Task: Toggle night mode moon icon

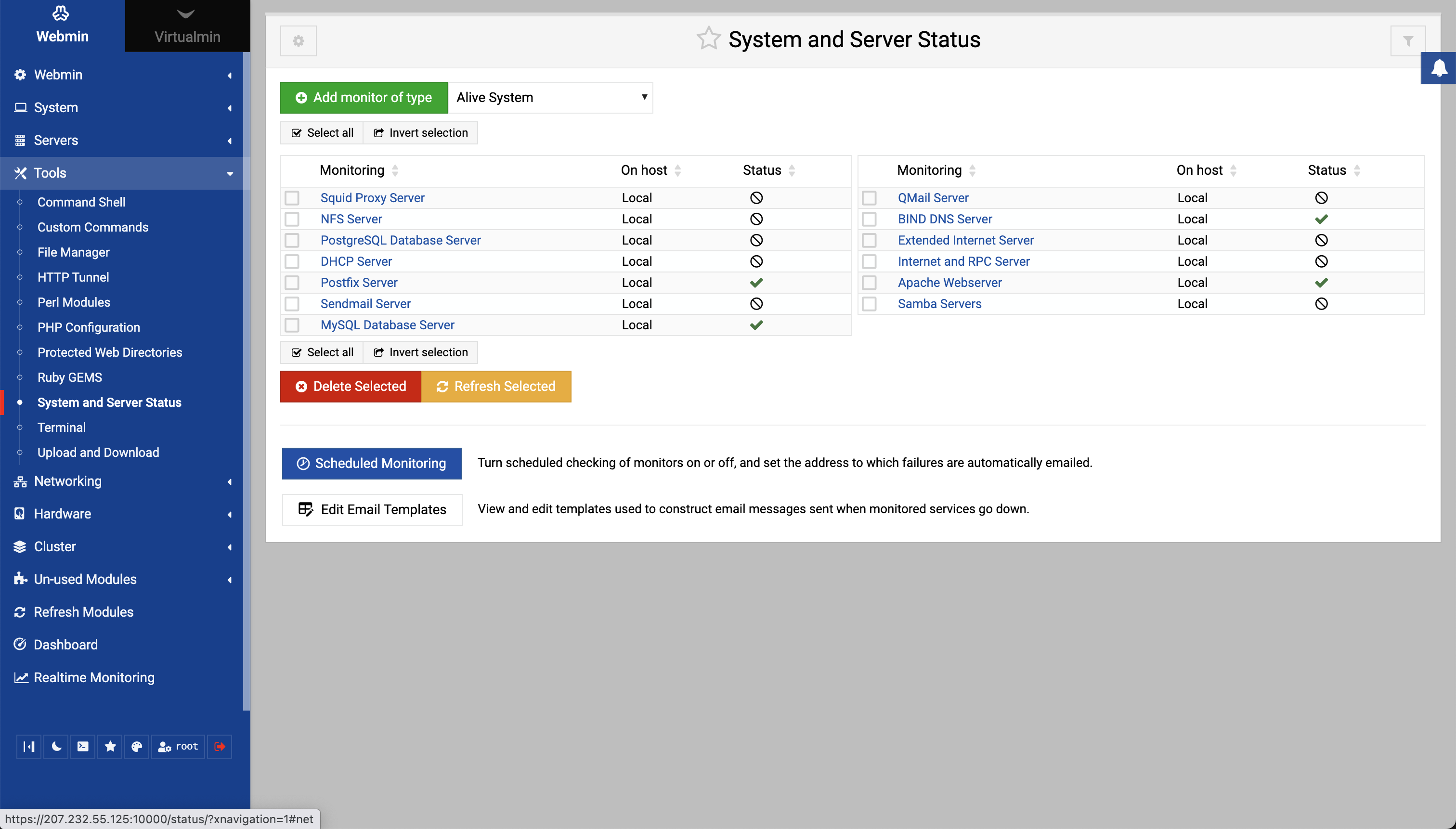Action: [56, 747]
